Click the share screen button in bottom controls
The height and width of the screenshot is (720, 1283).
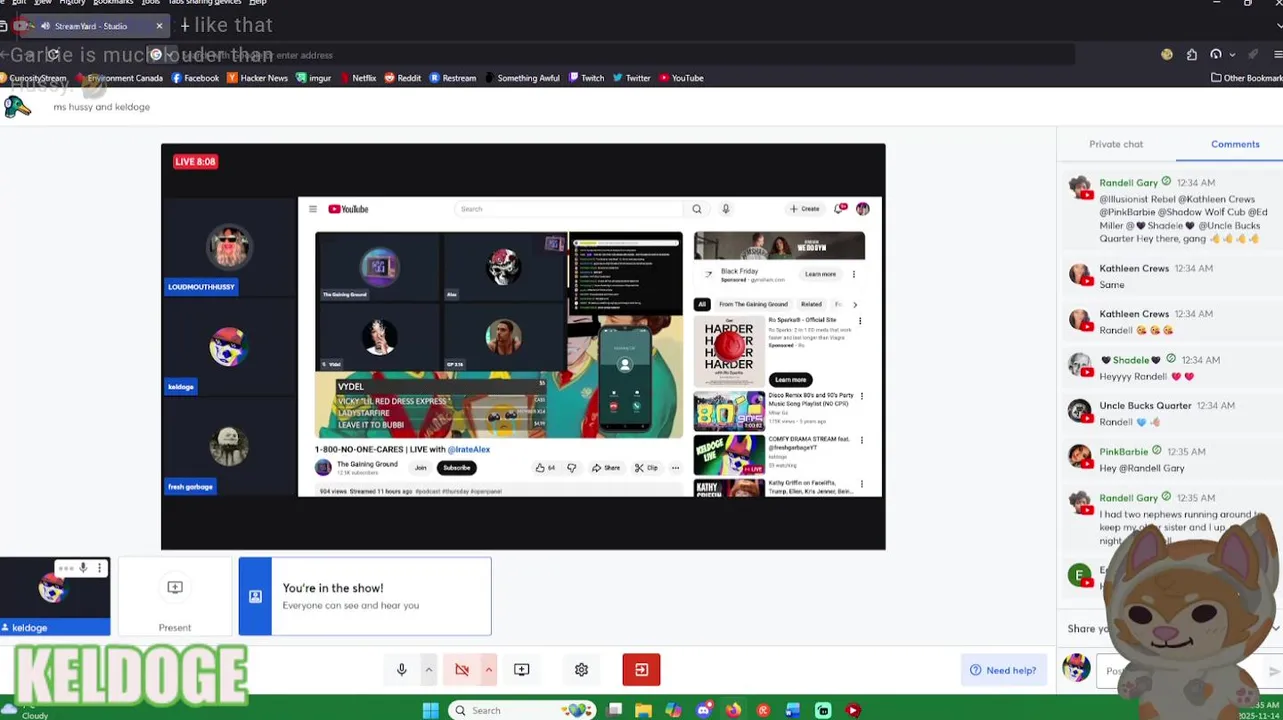[521, 670]
